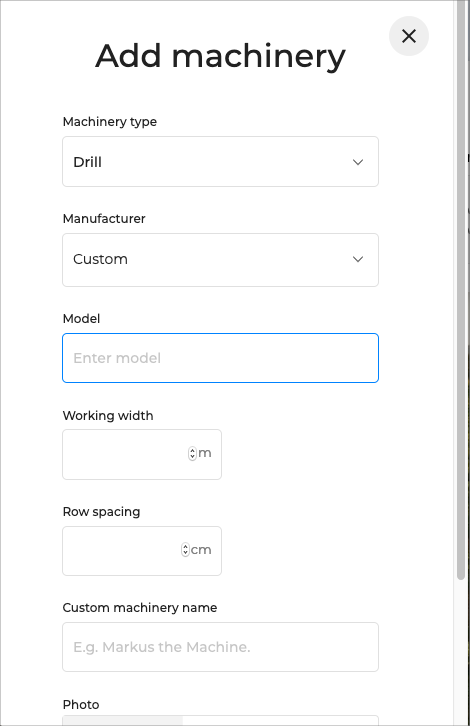Click the 'Add machinery' heading text
This screenshot has height=726, width=470.
pos(220,56)
